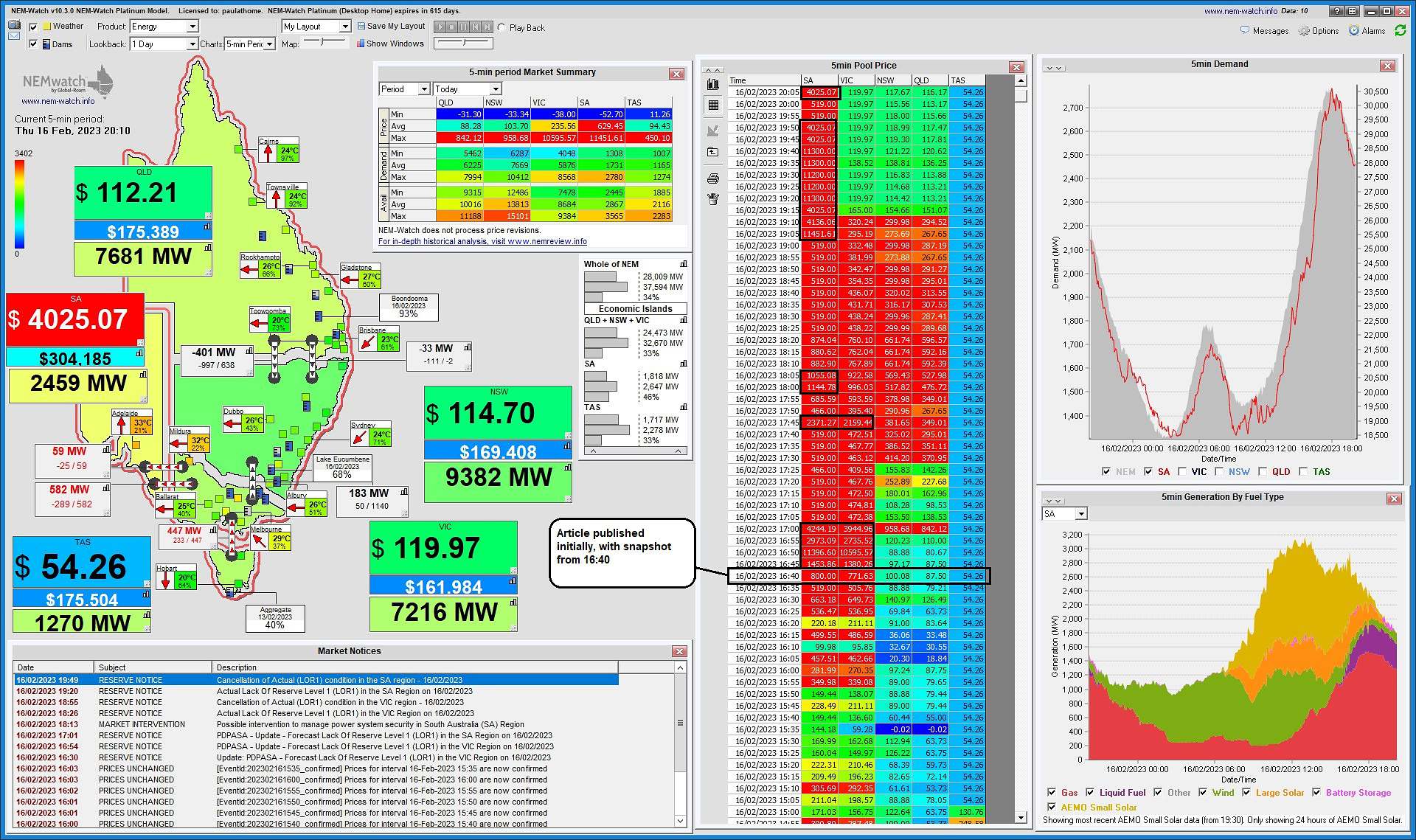1416x840 pixels.
Task: Adjust the playback speed slider
Action: pyautogui.click(x=463, y=43)
